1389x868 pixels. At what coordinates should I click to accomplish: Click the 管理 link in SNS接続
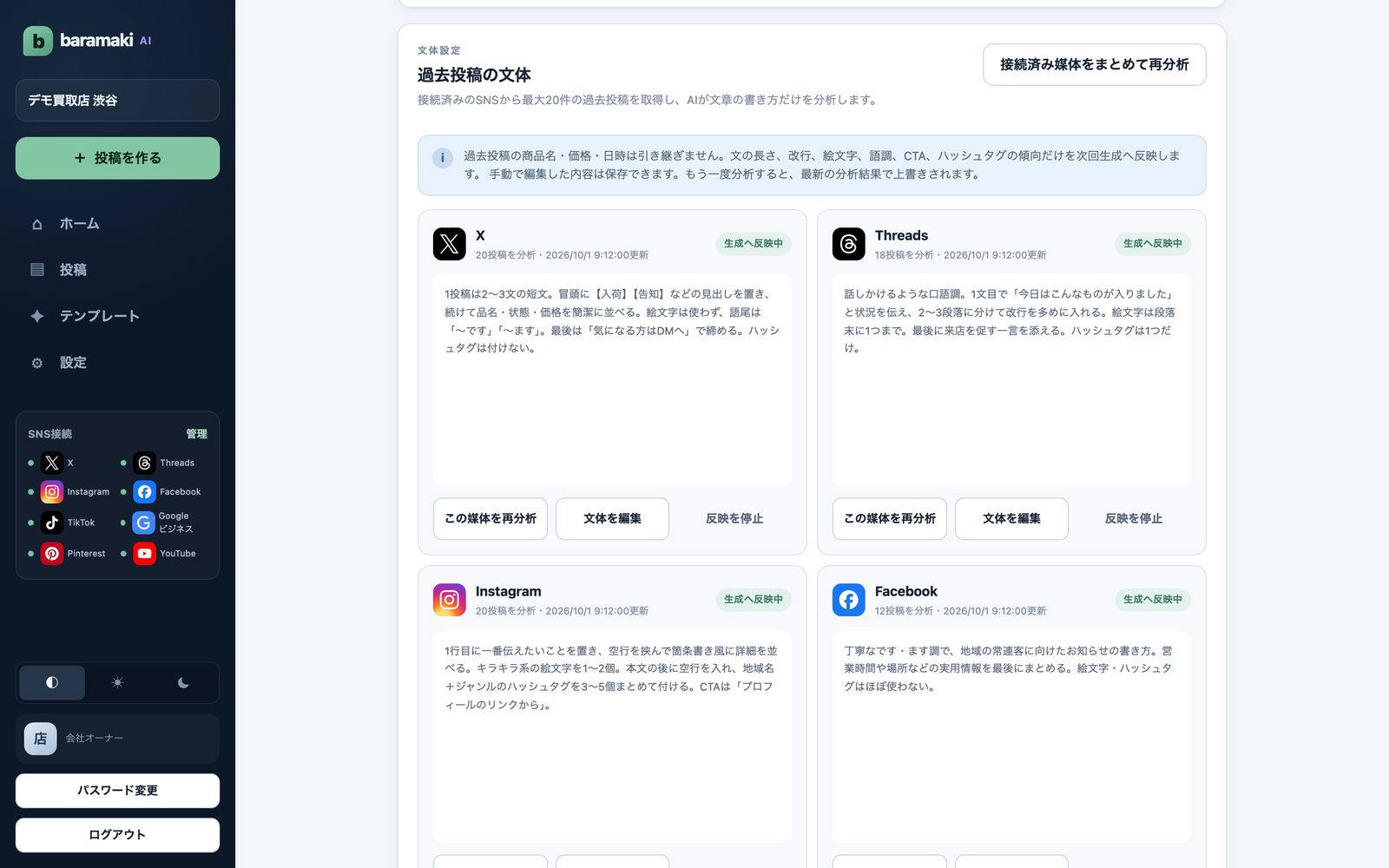[x=196, y=434]
